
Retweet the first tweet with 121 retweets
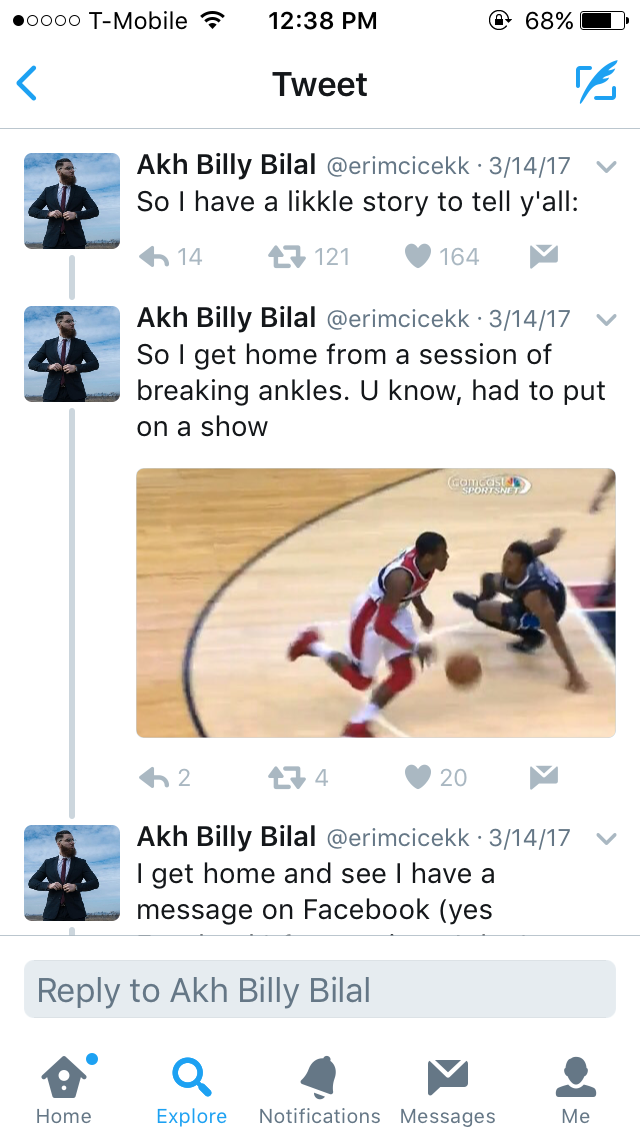click(x=287, y=256)
